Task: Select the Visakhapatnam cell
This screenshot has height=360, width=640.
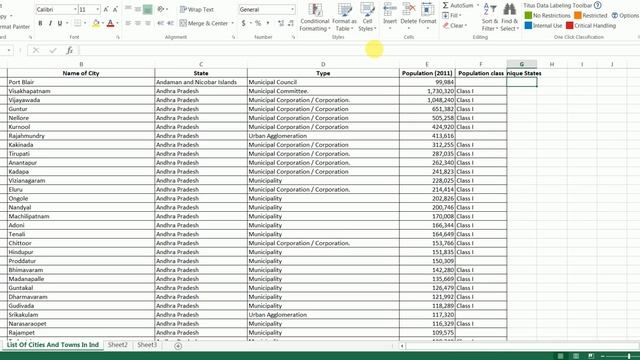Action: tap(81, 91)
